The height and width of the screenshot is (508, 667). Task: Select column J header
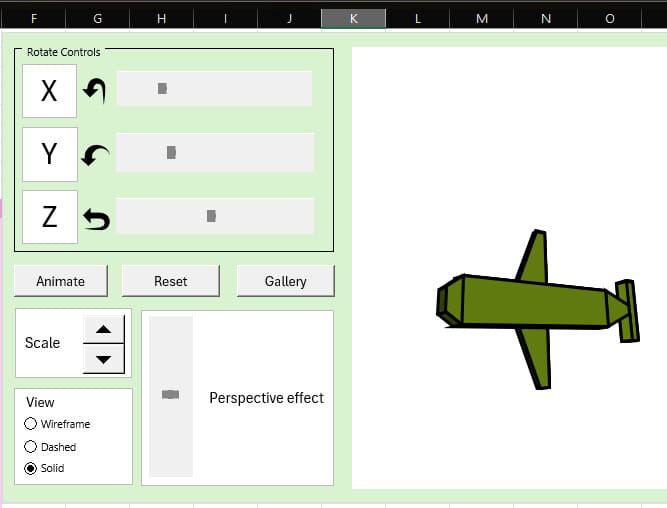tap(289, 18)
